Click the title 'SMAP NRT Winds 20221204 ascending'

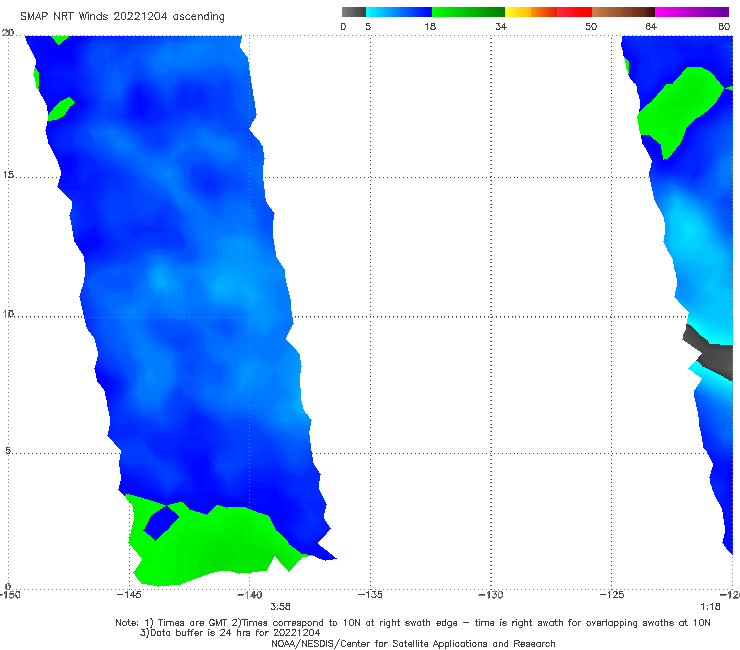(122, 17)
